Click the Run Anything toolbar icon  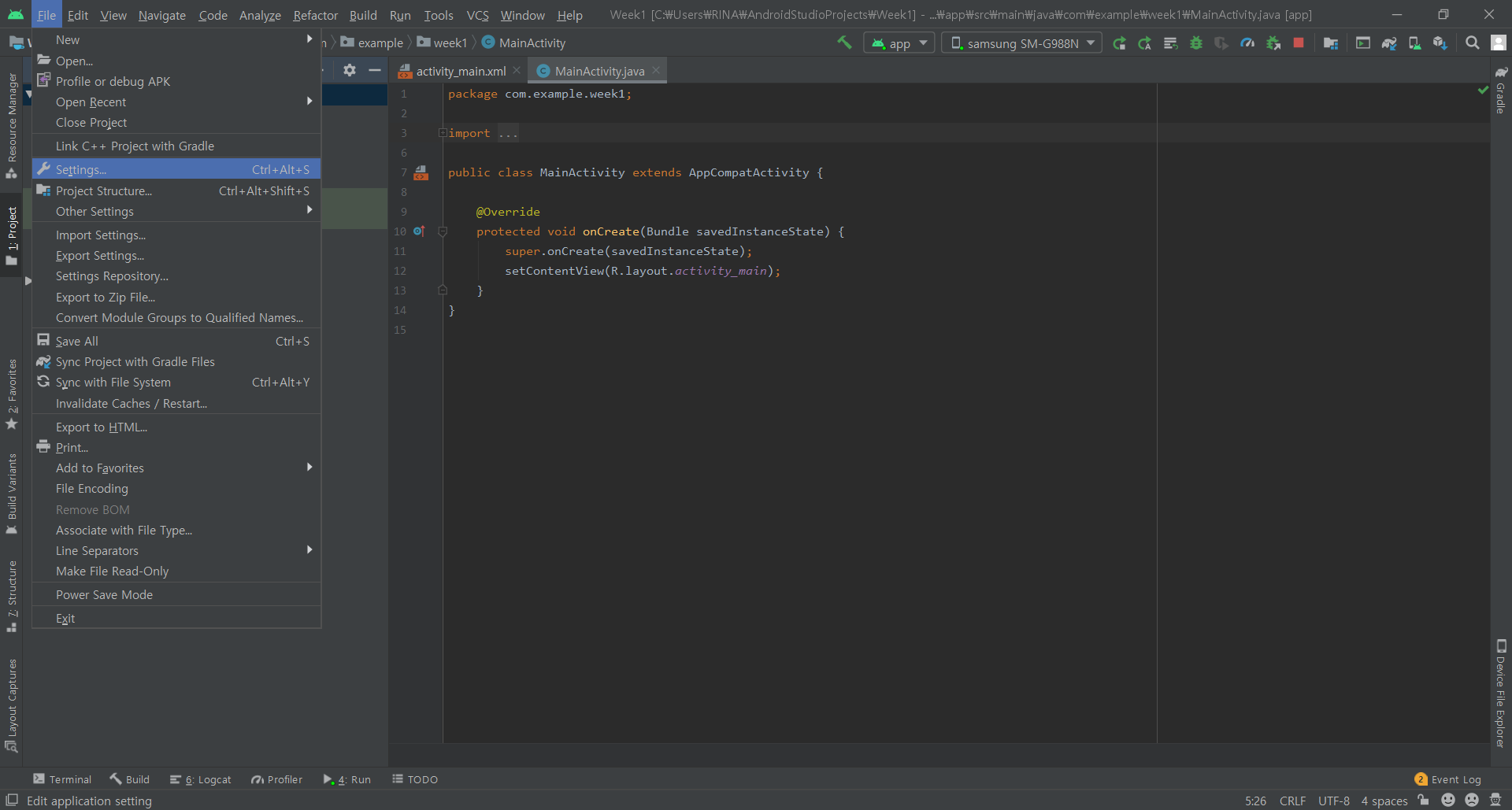[x=1363, y=43]
